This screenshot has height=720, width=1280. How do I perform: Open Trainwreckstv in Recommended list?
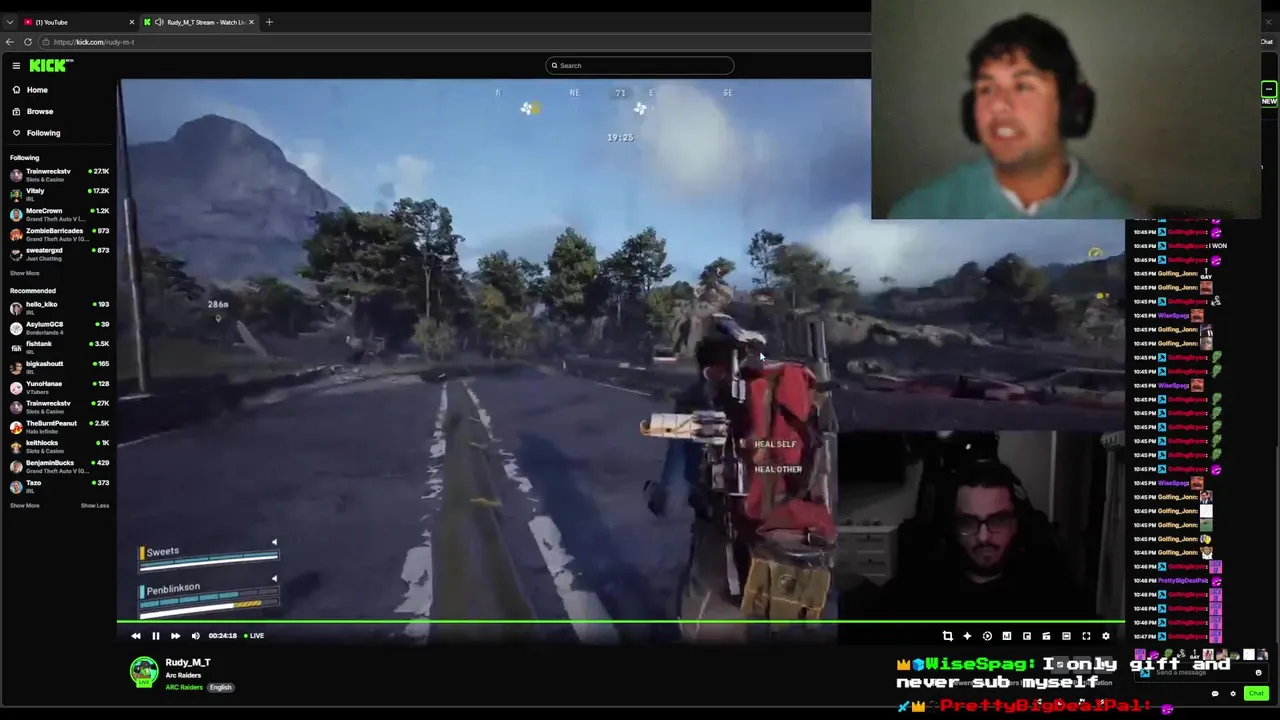[60, 407]
